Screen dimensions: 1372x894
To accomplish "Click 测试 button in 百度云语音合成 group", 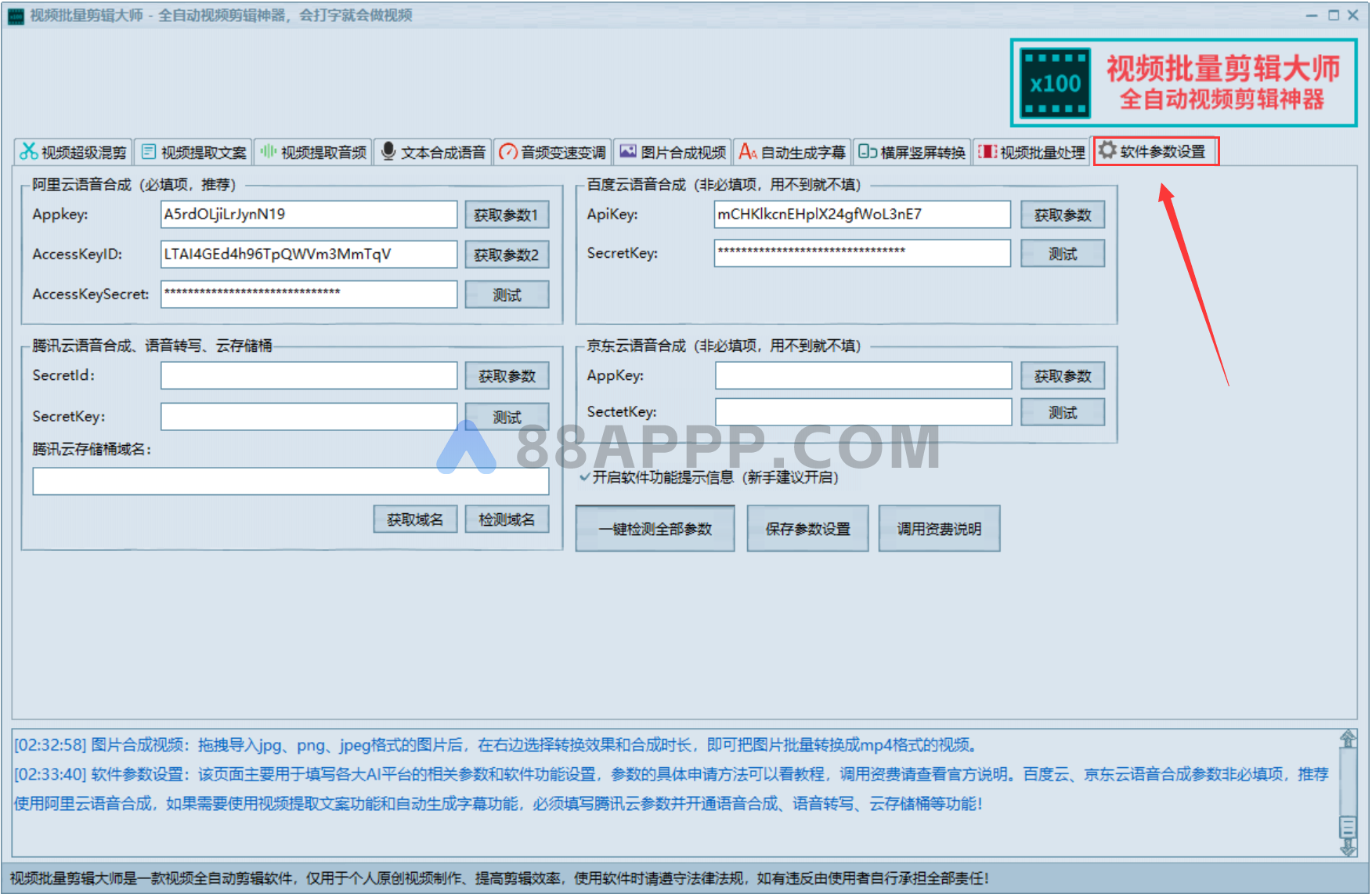I will click(x=1063, y=254).
